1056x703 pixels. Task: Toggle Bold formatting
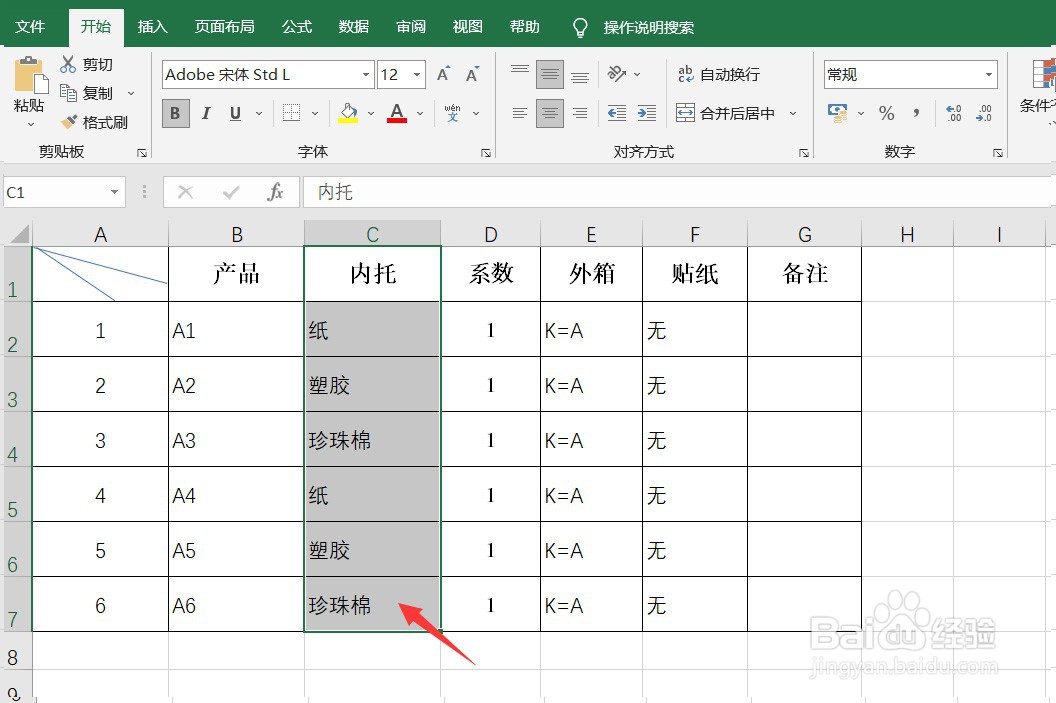(x=175, y=113)
